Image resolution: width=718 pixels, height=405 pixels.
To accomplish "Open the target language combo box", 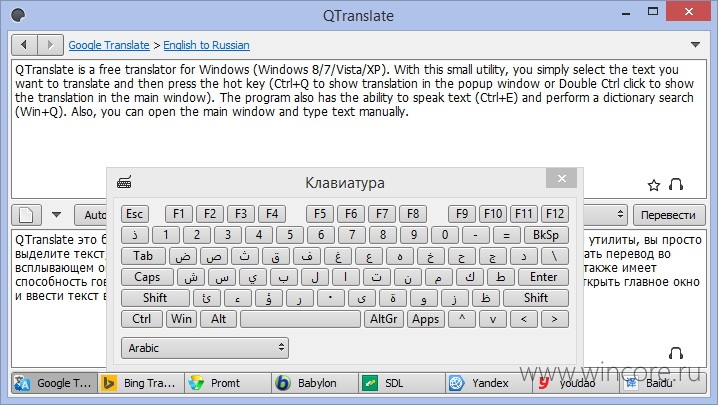I will coord(605,215).
